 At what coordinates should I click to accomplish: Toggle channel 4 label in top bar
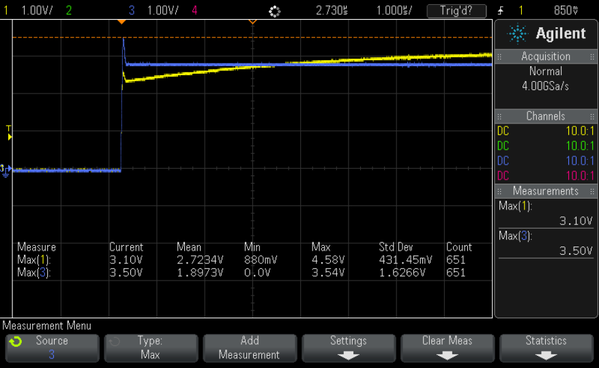194,10
